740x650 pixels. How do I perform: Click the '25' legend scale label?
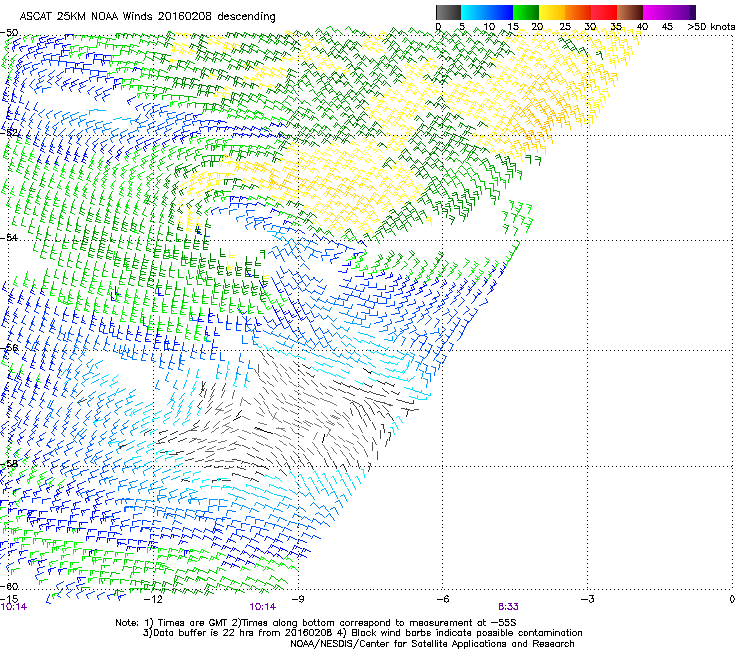click(x=565, y=27)
